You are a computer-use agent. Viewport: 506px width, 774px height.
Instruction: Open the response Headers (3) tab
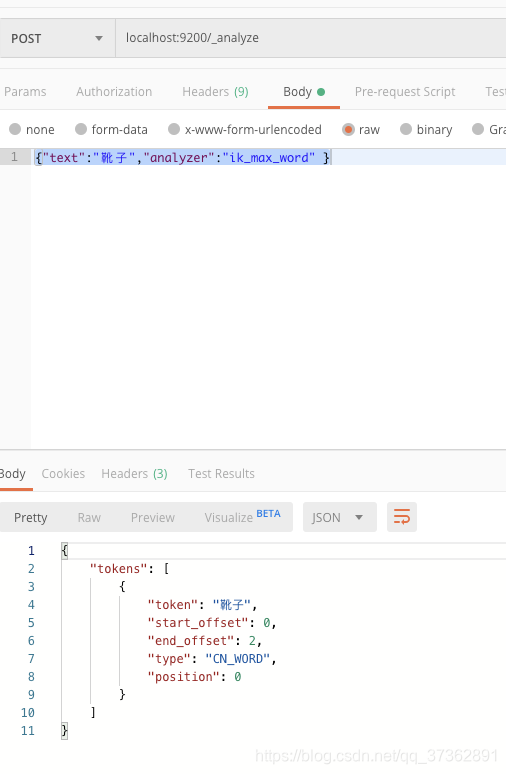[x=134, y=474]
